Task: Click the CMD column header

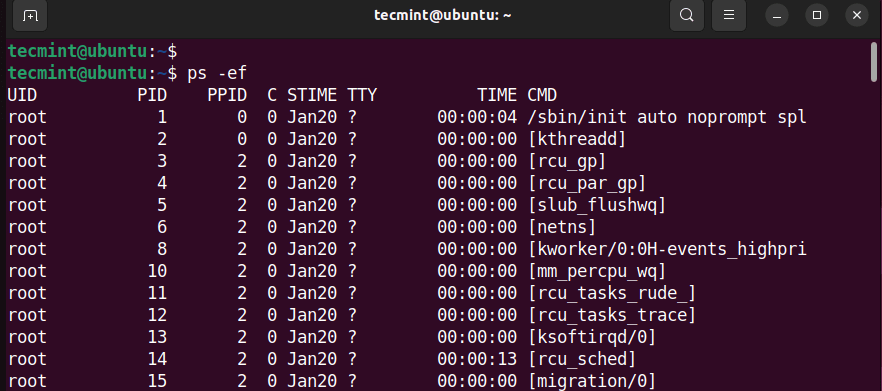Action: (x=542, y=95)
